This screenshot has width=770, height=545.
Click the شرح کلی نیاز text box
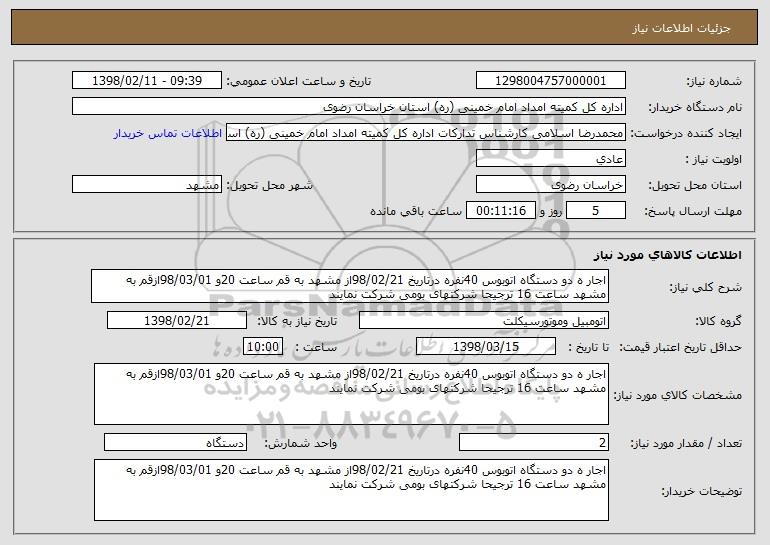[x=350, y=286]
